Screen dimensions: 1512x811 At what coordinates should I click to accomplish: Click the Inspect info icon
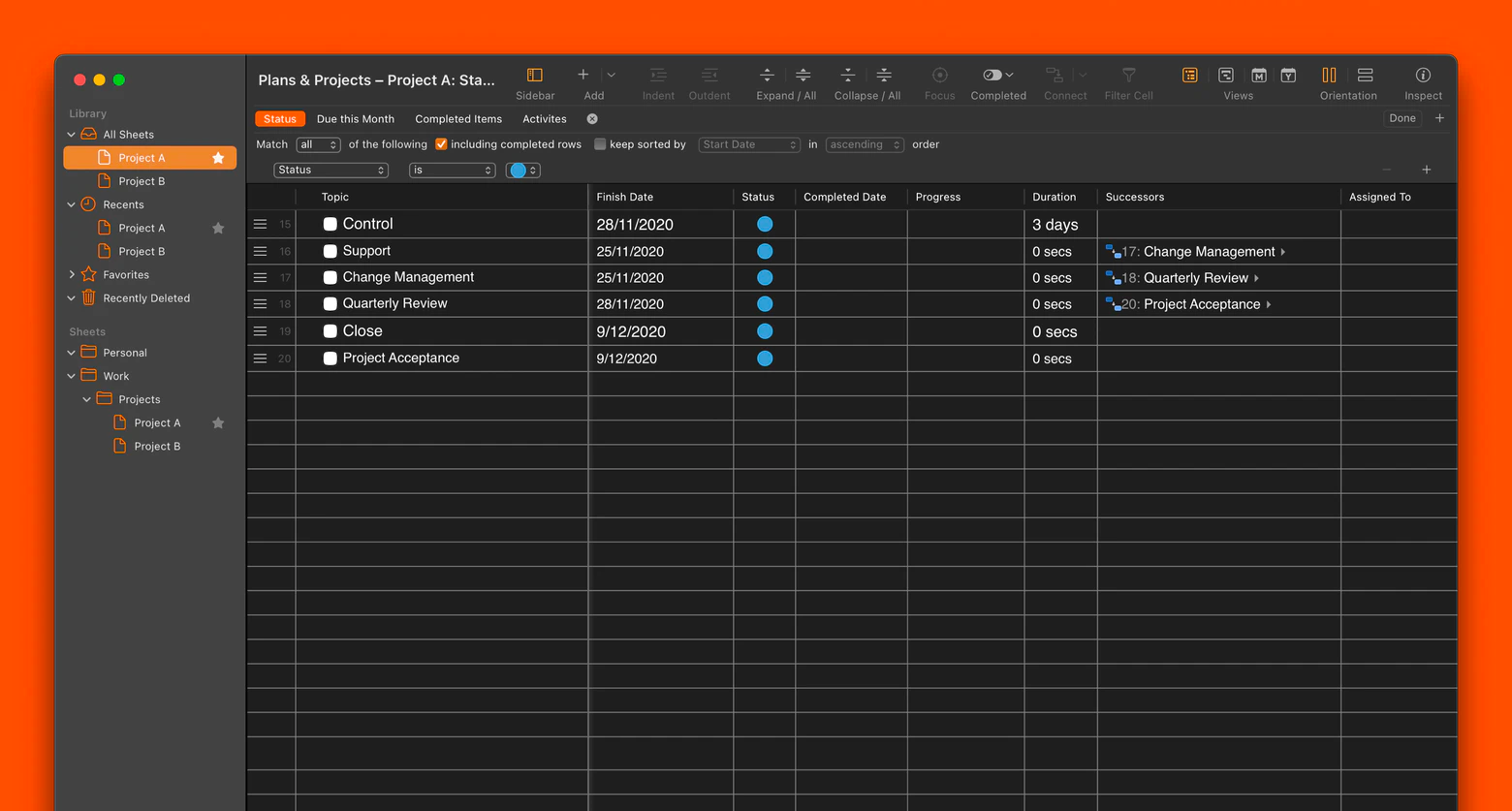[x=1423, y=76]
